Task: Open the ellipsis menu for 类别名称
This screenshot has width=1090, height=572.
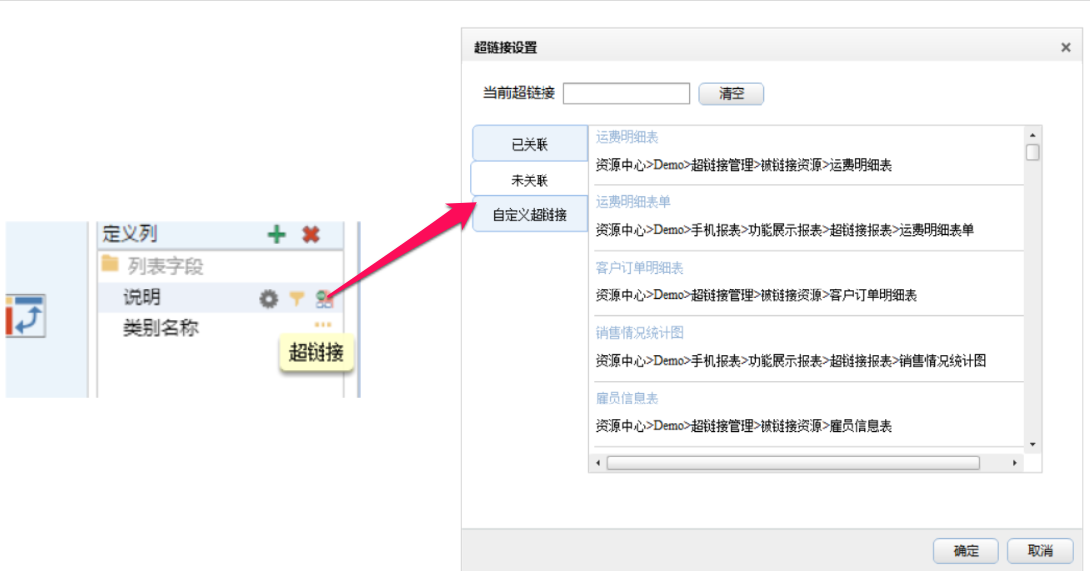Action: 323,325
